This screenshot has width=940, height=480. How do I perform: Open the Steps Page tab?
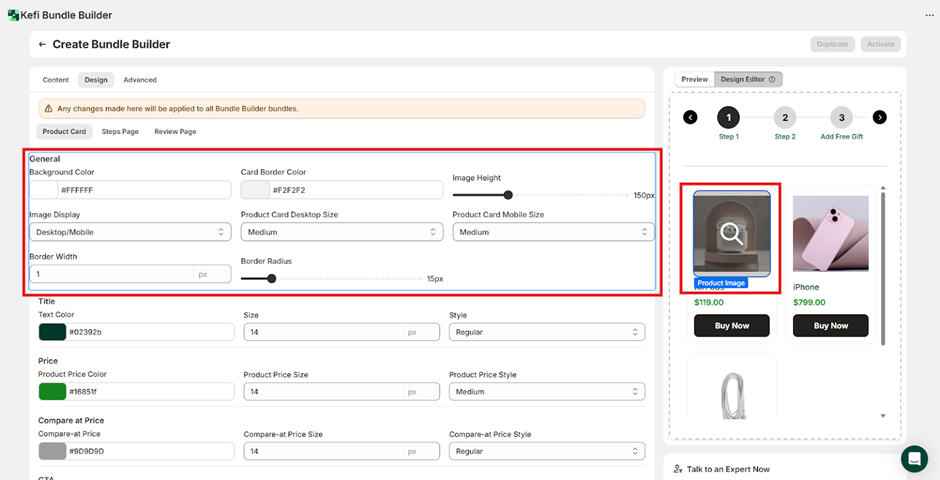120,131
